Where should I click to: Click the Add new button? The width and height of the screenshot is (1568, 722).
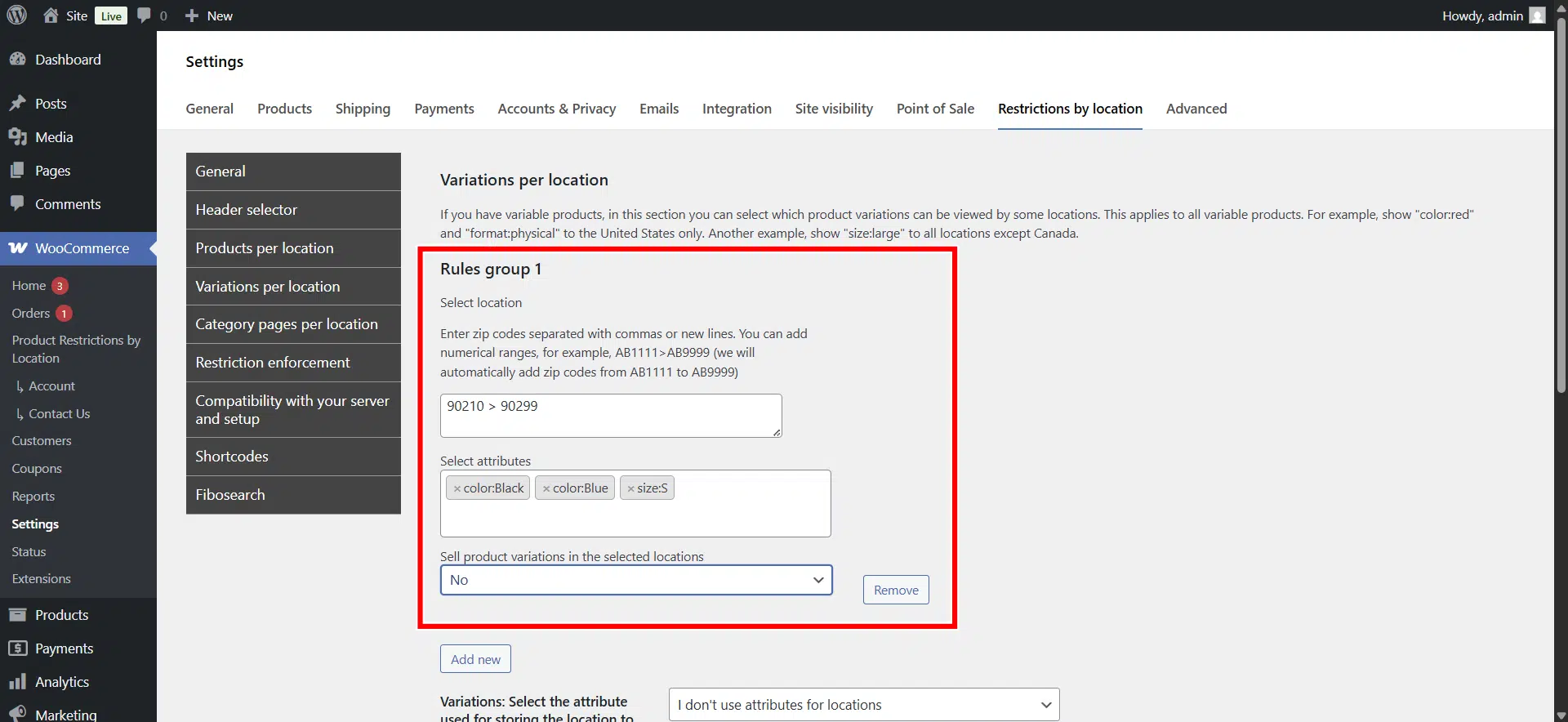[475, 659]
